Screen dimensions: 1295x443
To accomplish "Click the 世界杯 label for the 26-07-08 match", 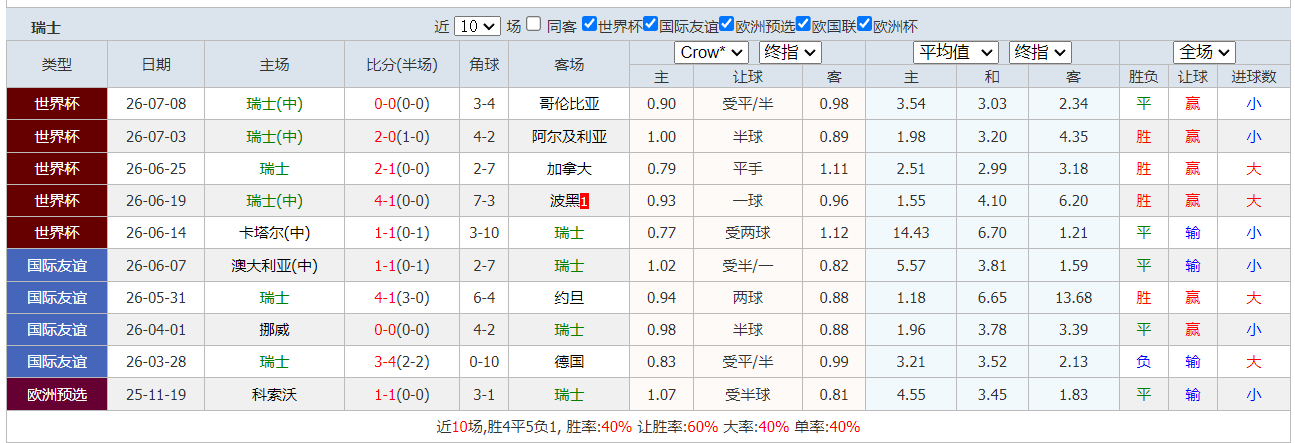I will 56,104.
